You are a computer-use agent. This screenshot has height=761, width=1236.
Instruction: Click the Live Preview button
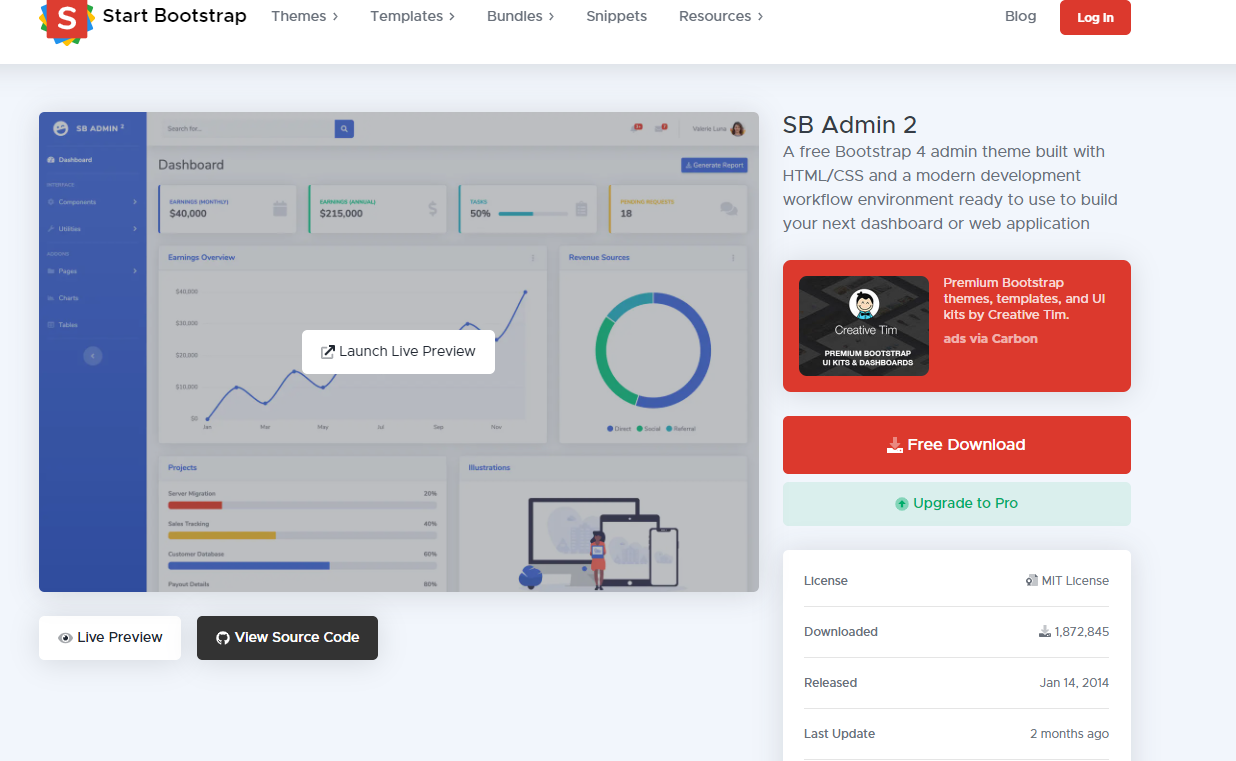click(110, 638)
